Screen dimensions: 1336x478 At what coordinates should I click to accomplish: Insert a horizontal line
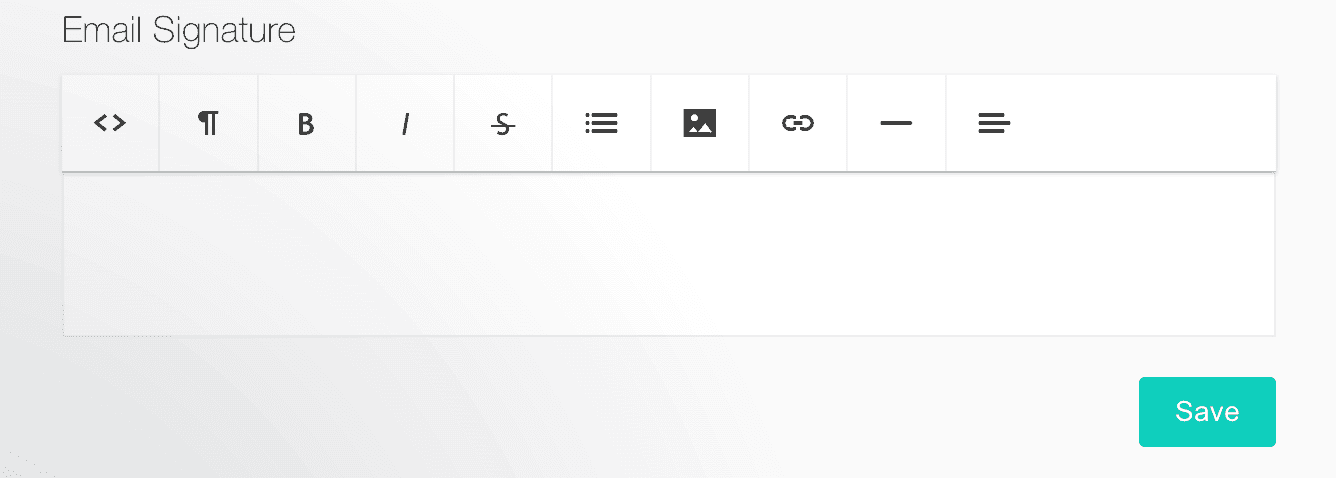click(x=896, y=123)
